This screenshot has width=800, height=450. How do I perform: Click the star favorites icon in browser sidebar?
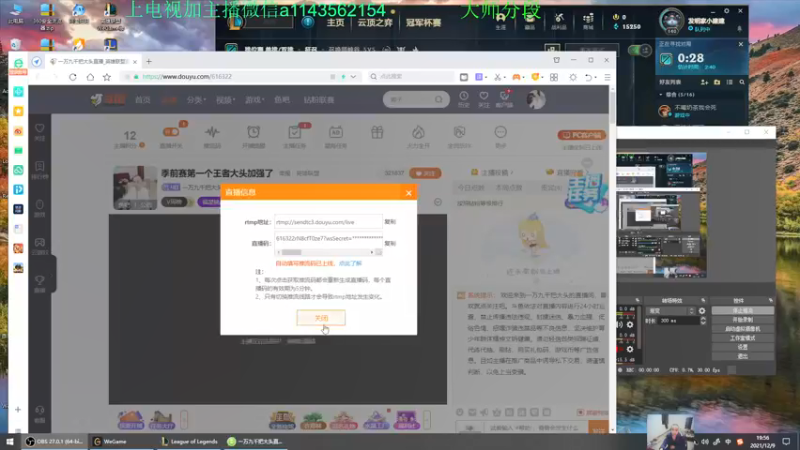pyautogui.click(x=18, y=111)
